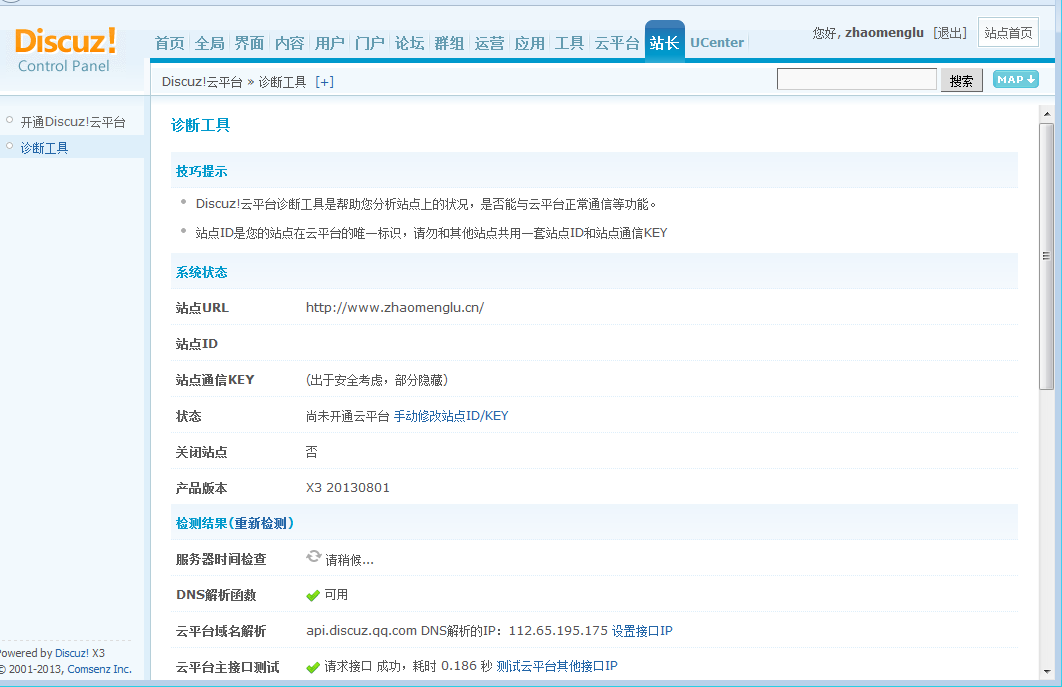The height and width of the screenshot is (687, 1062).
Task: Open the 界面 menu tab
Action: point(249,43)
